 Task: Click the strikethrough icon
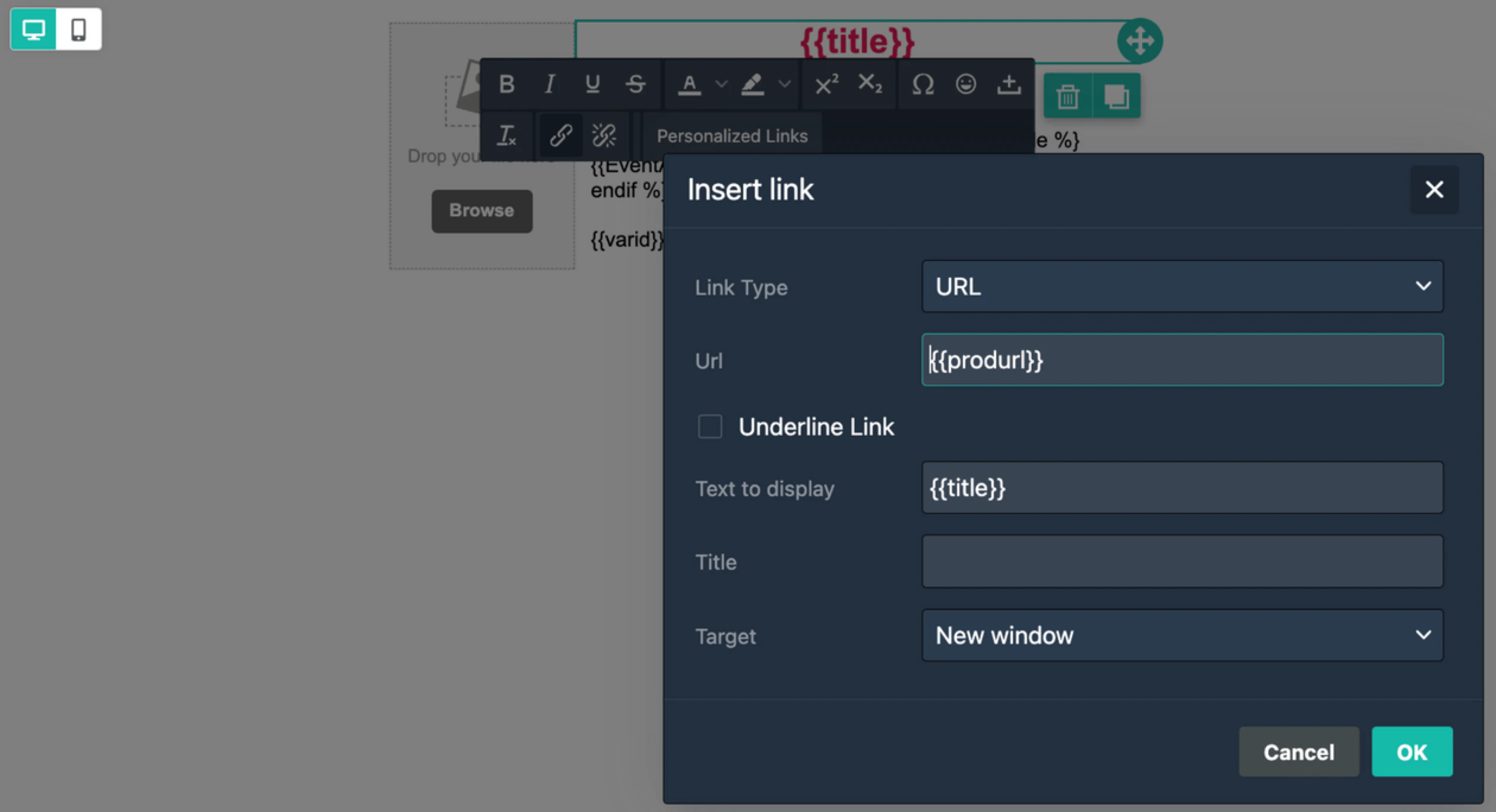[x=635, y=84]
